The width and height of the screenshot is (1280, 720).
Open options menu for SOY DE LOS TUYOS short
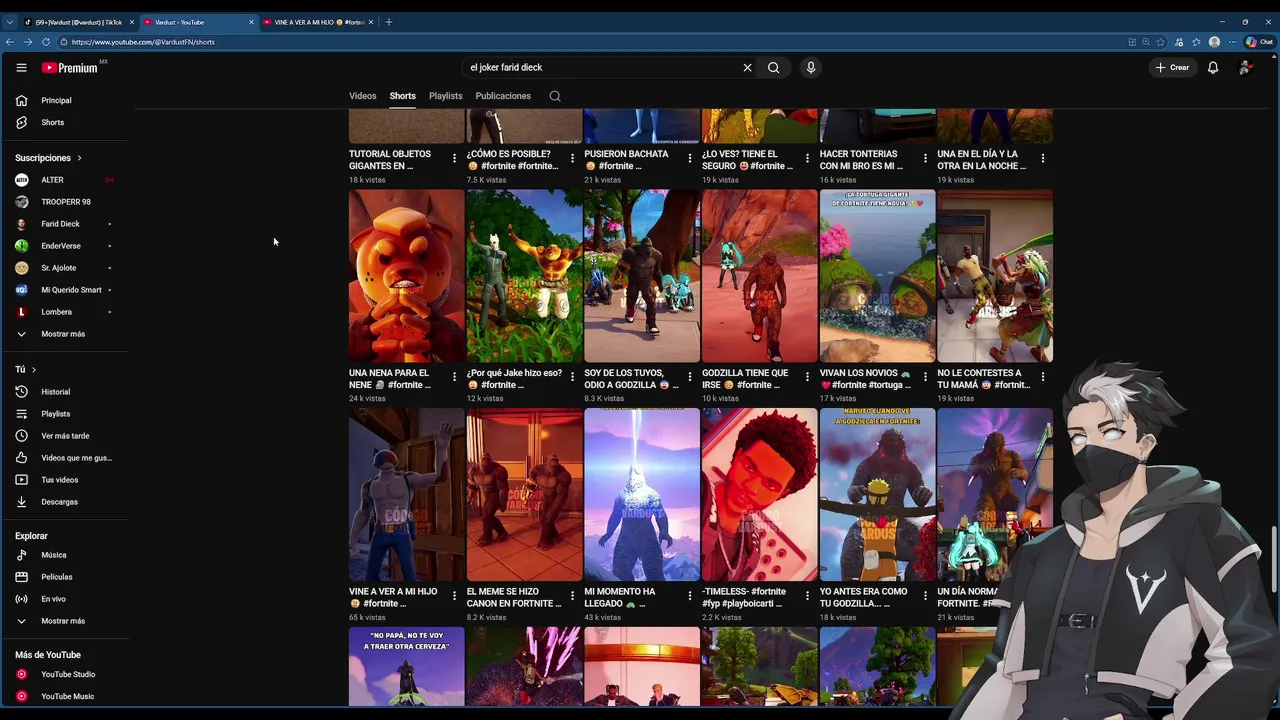pos(689,377)
